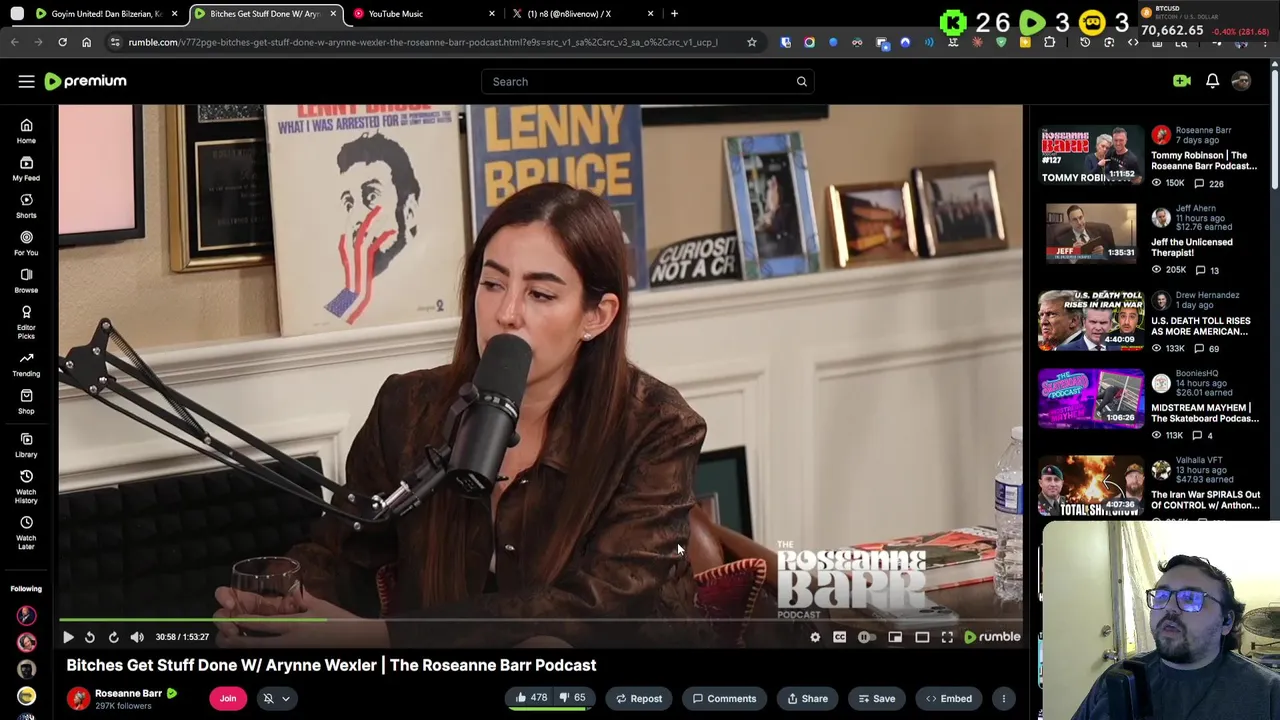Open the MIDSTREAM MAYHEM video title
1280x720 pixels.
[x=1204, y=413]
